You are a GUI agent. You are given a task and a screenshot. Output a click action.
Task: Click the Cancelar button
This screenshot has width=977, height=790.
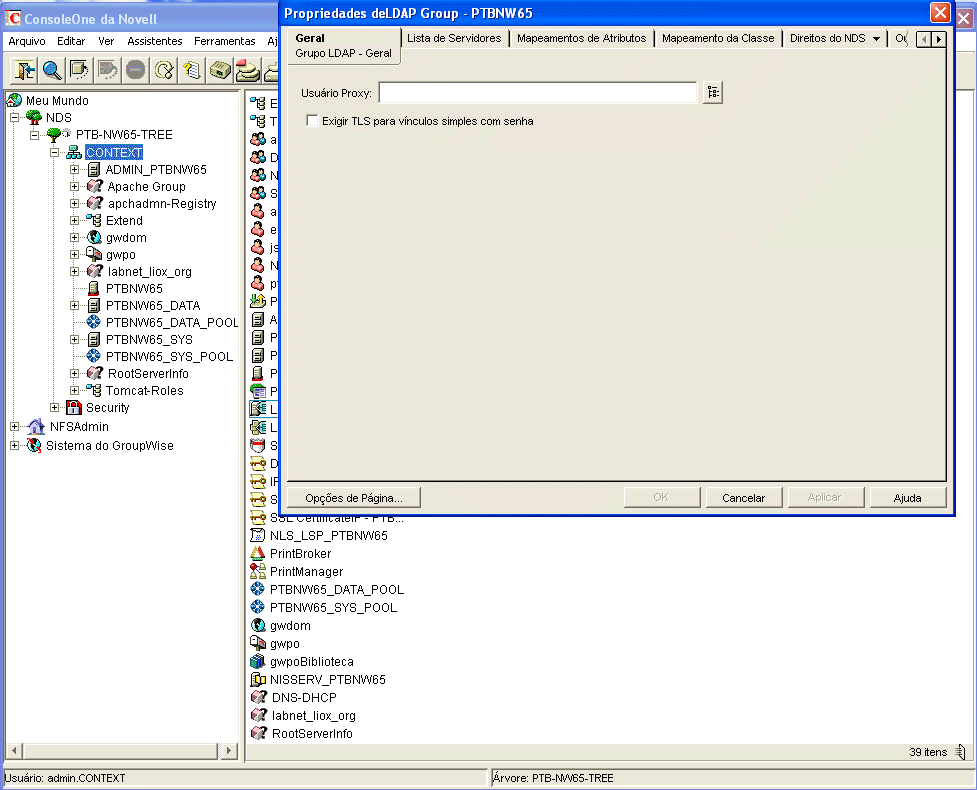(743, 498)
